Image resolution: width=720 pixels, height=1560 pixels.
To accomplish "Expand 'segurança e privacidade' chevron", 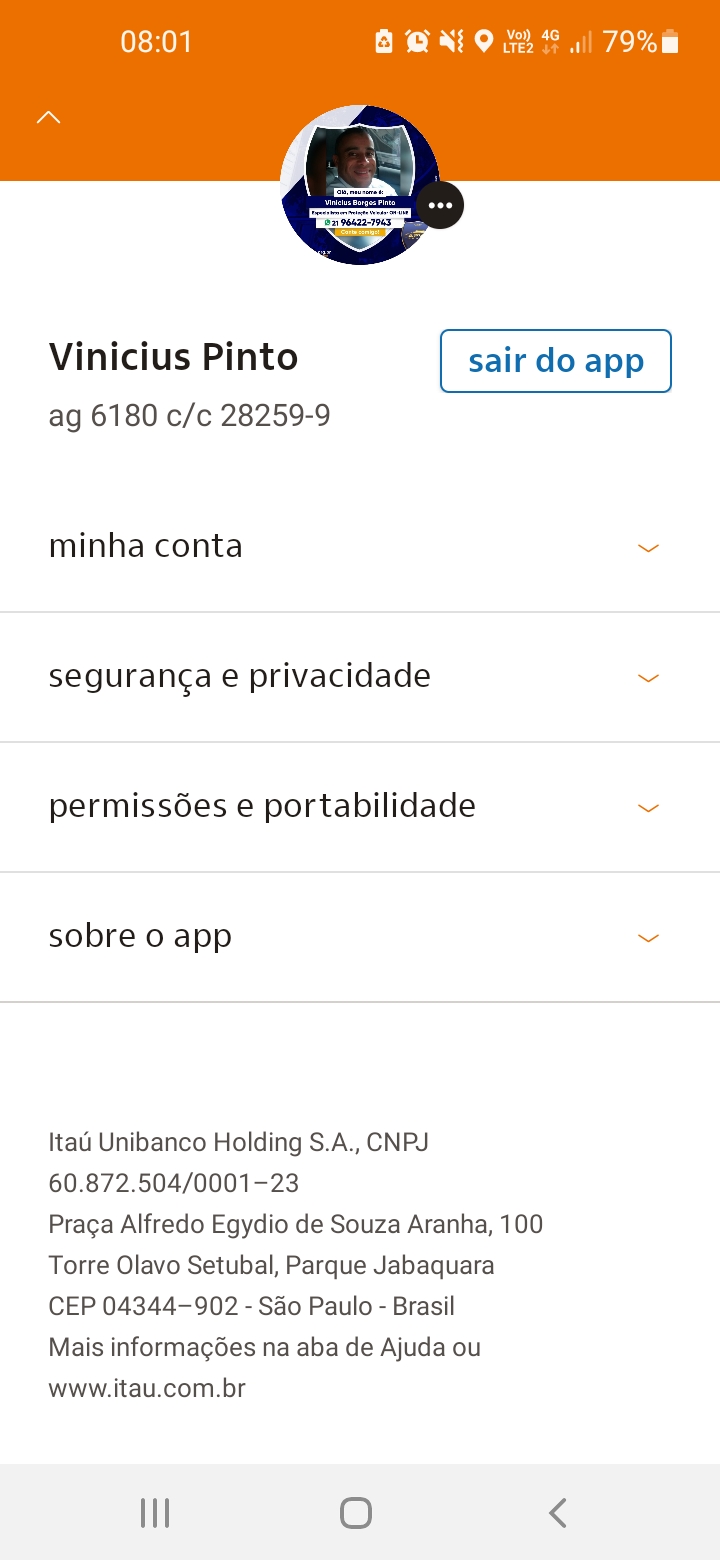I will pyautogui.click(x=649, y=678).
